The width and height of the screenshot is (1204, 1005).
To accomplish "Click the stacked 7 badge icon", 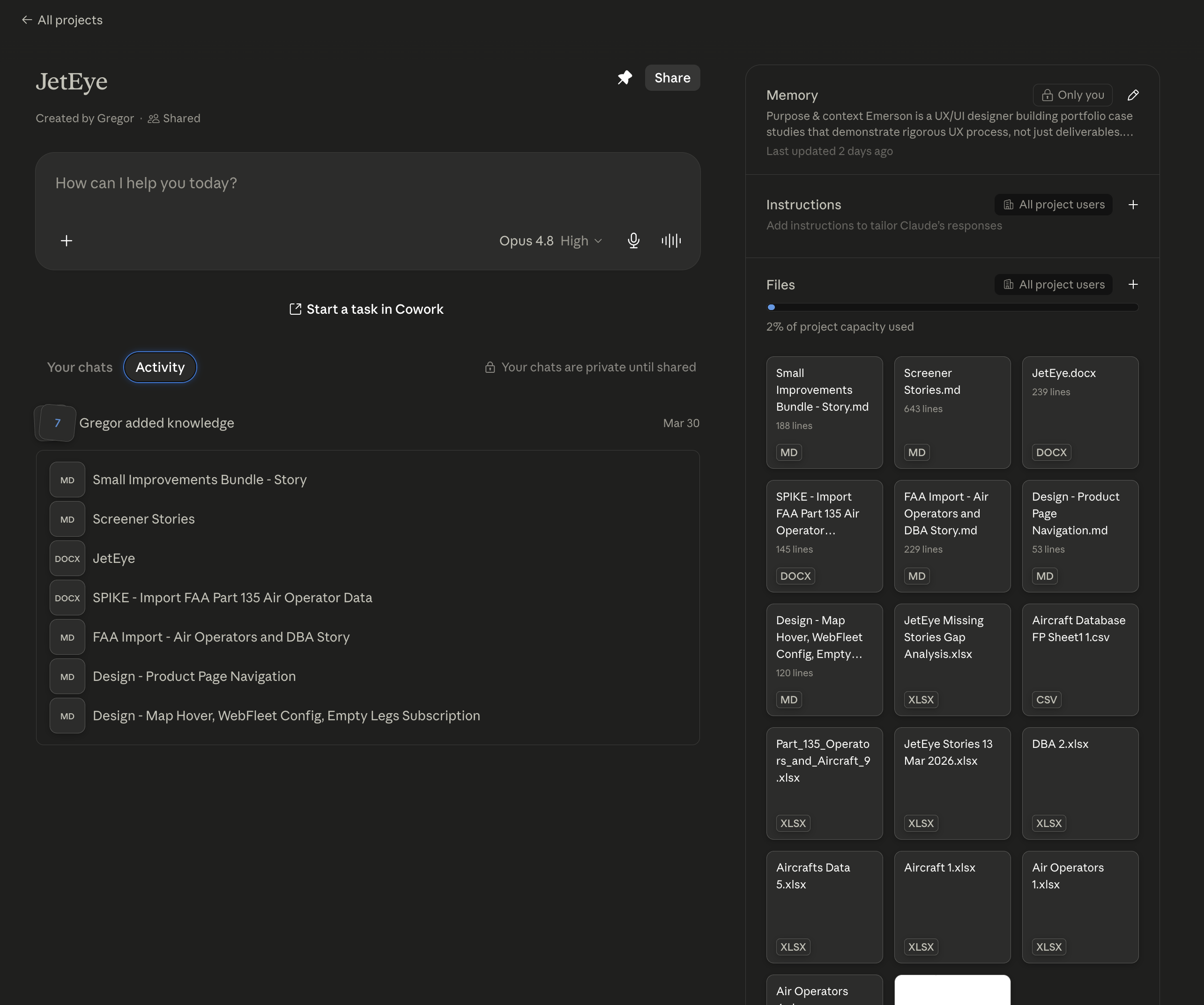I will point(56,423).
